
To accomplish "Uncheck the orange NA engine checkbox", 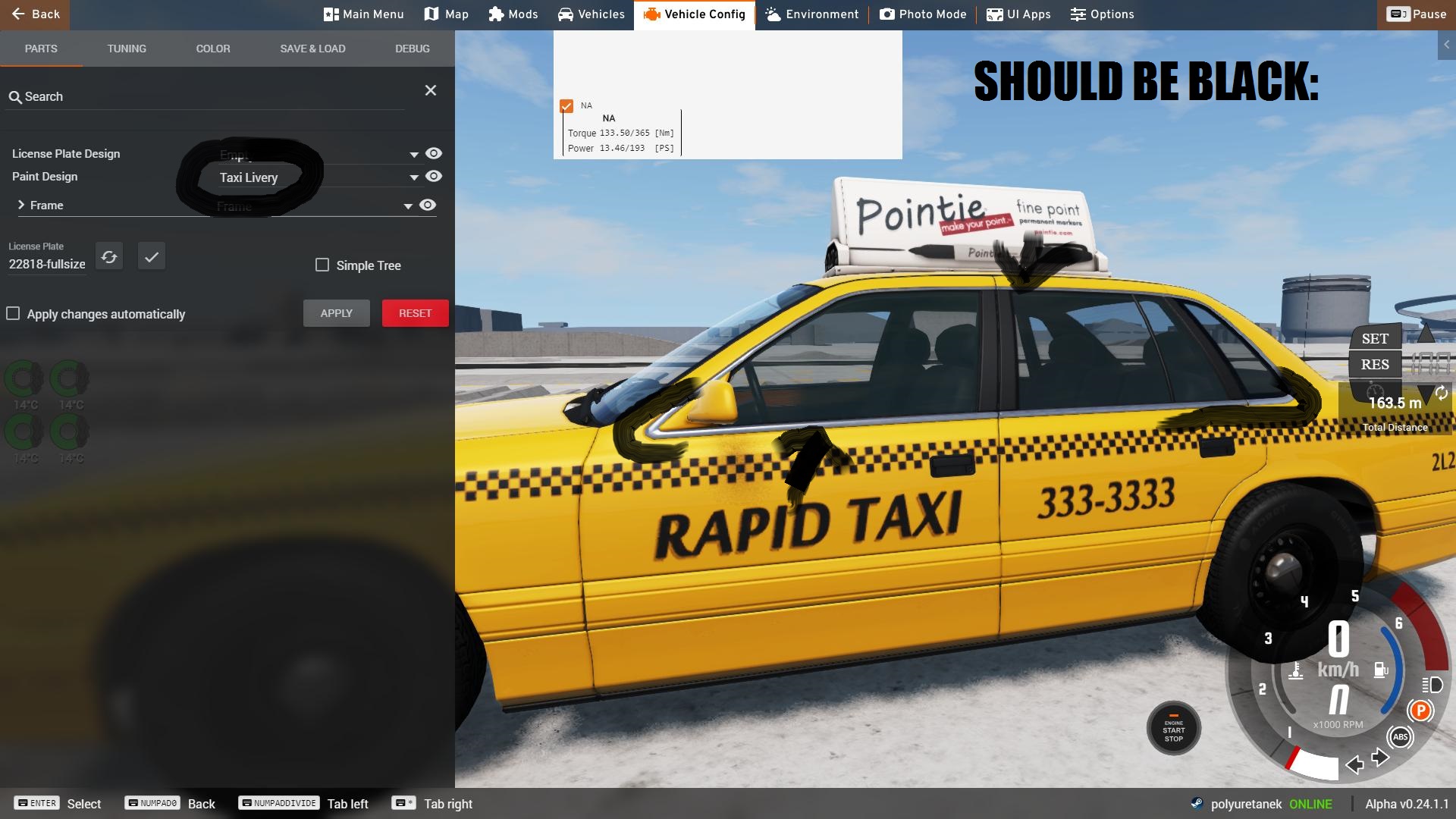I will coord(566,106).
